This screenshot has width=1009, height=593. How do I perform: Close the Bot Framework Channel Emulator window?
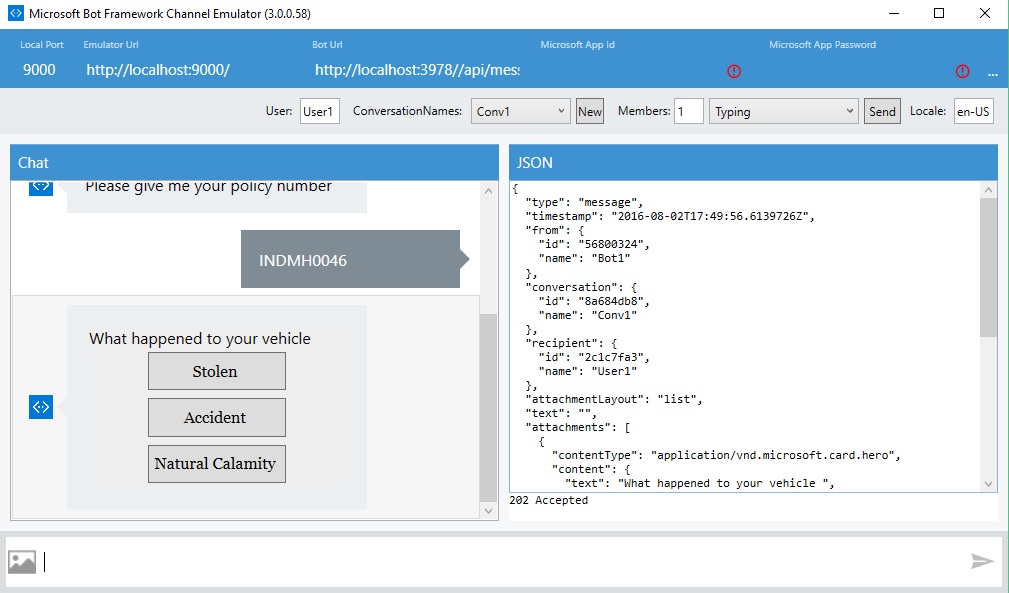(x=985, y=14)
